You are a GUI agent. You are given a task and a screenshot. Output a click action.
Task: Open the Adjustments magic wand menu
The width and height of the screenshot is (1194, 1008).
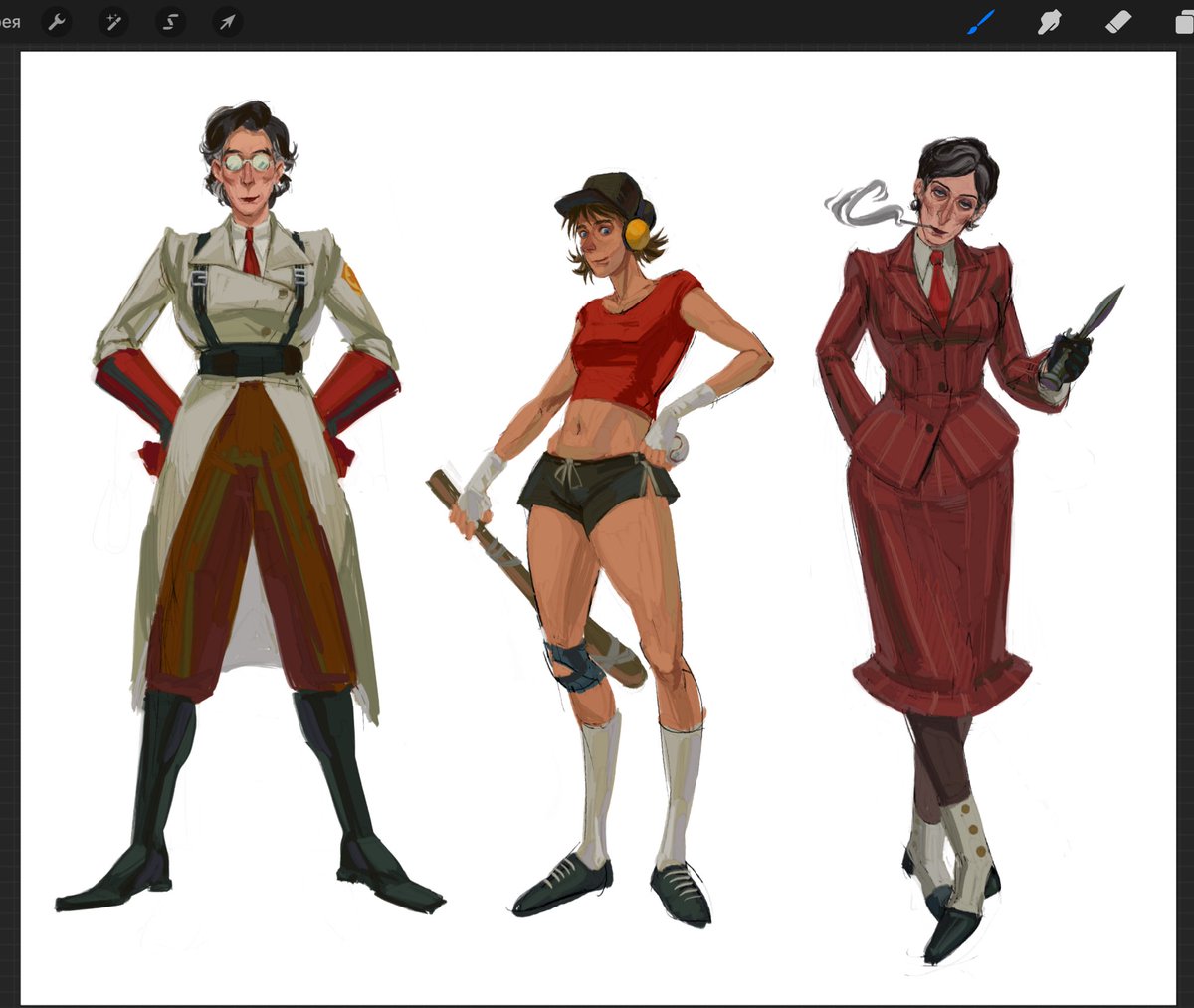pos(113,22)
